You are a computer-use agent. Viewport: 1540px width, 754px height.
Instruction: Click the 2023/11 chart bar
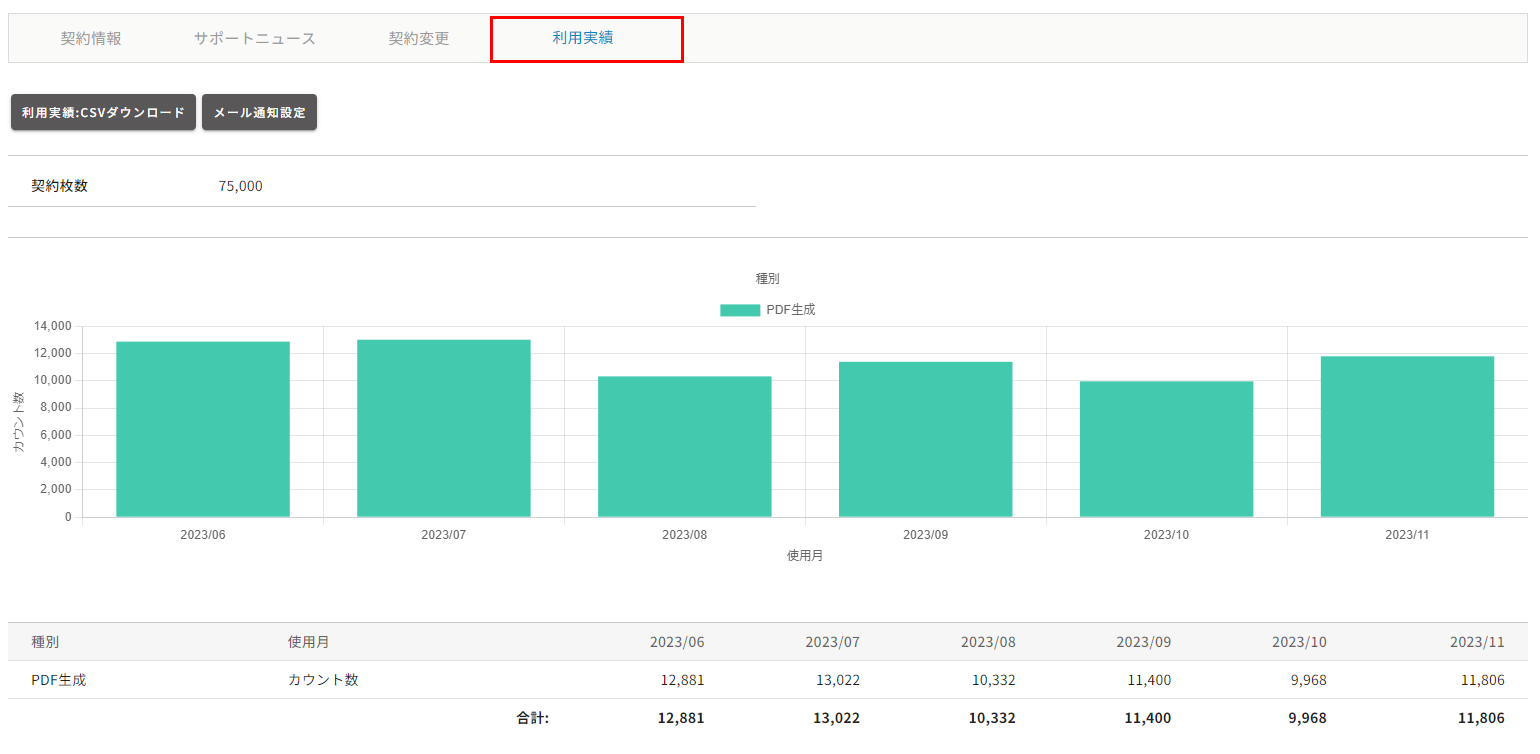pyautogui.click(x=1407, y=437)
